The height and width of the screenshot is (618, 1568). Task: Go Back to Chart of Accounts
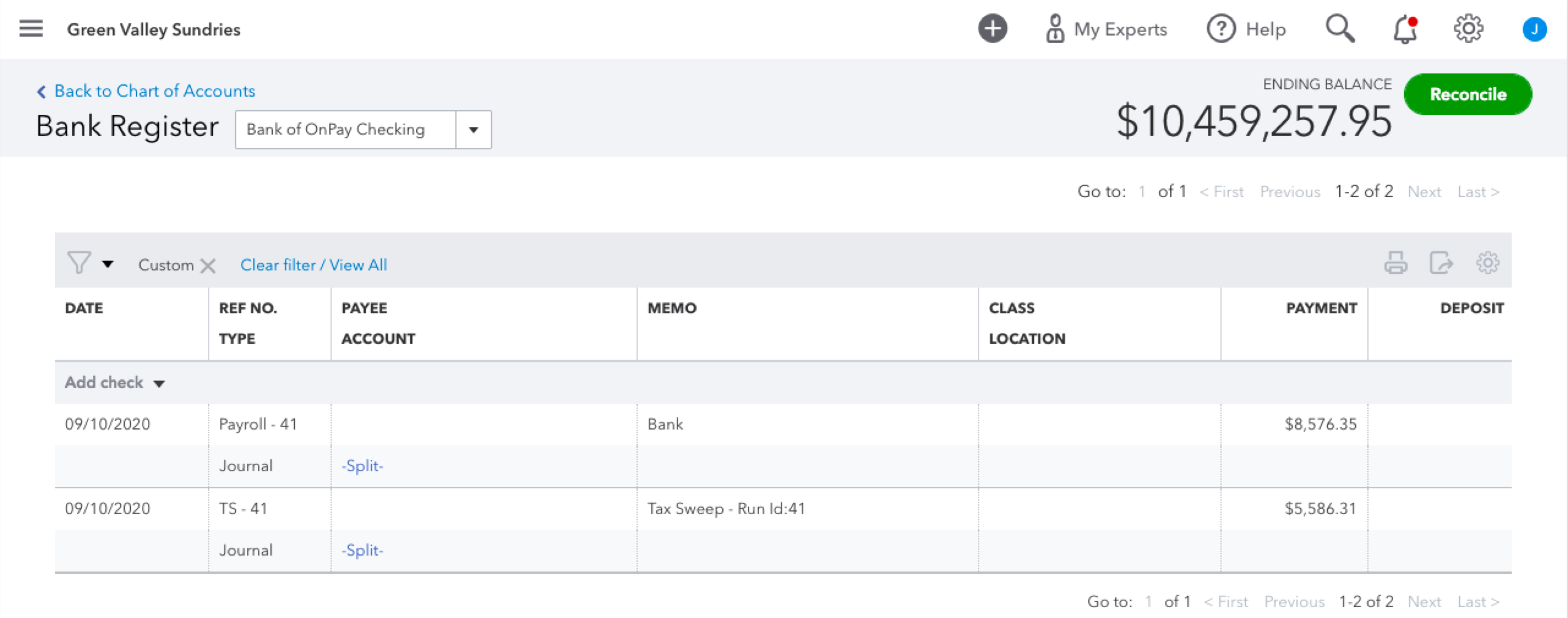point(154,91)
